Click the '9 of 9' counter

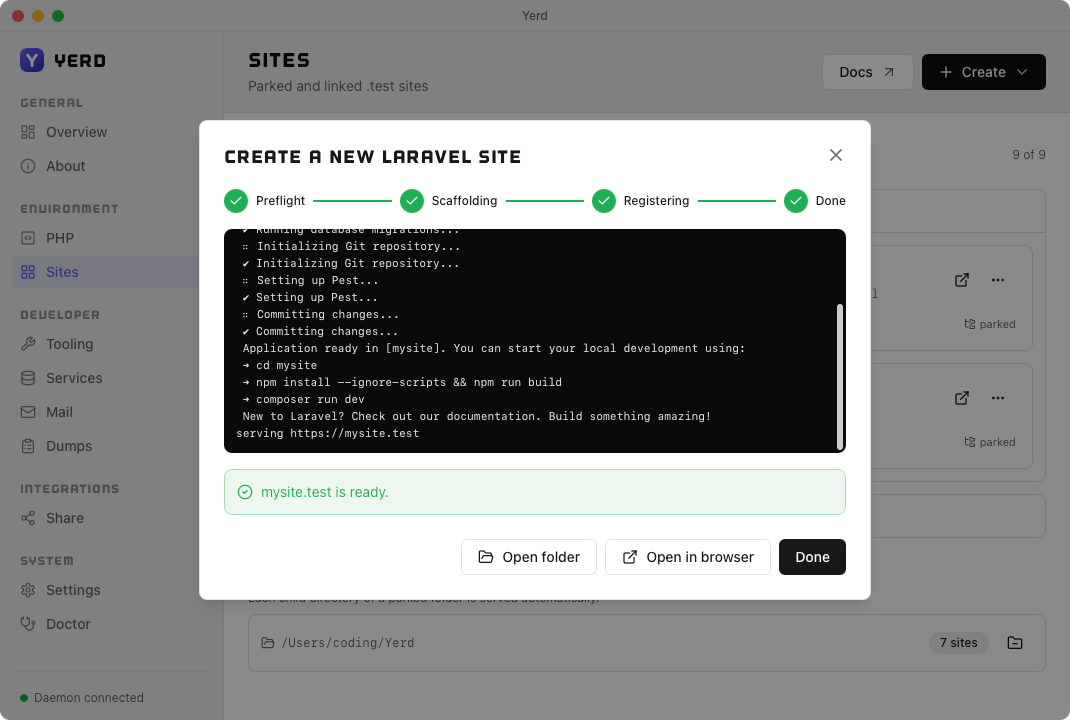(x=1028, y=155)
